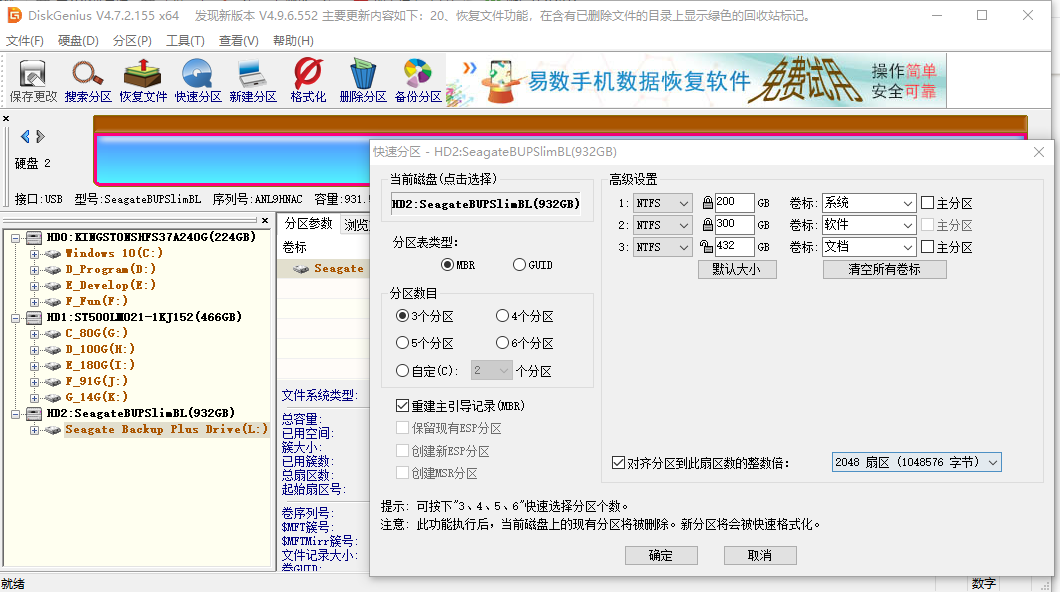Open the 系统 volume label dropdown
Image resolution: width=1060 pixels, height=592 pixels.
(869, 203)
